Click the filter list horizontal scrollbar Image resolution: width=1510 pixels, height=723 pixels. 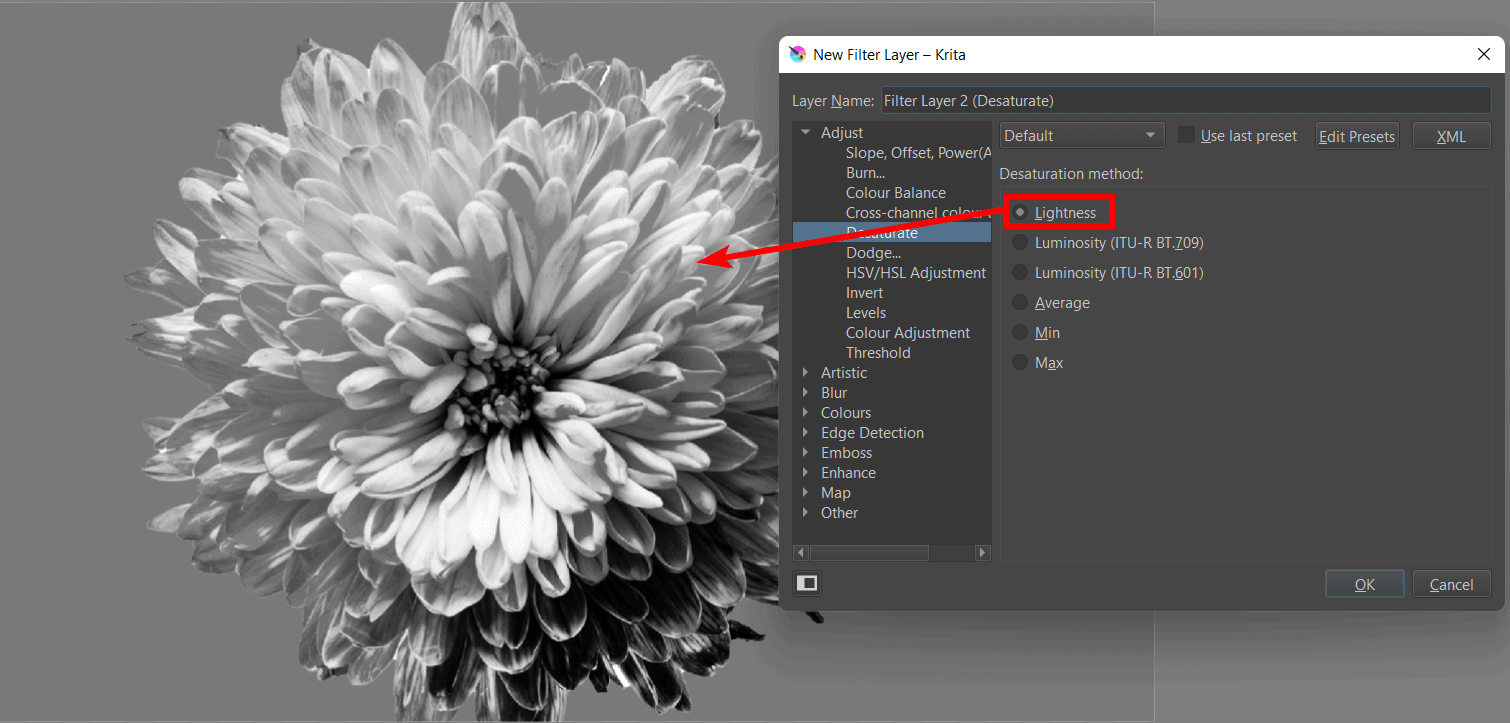point(868,552)
